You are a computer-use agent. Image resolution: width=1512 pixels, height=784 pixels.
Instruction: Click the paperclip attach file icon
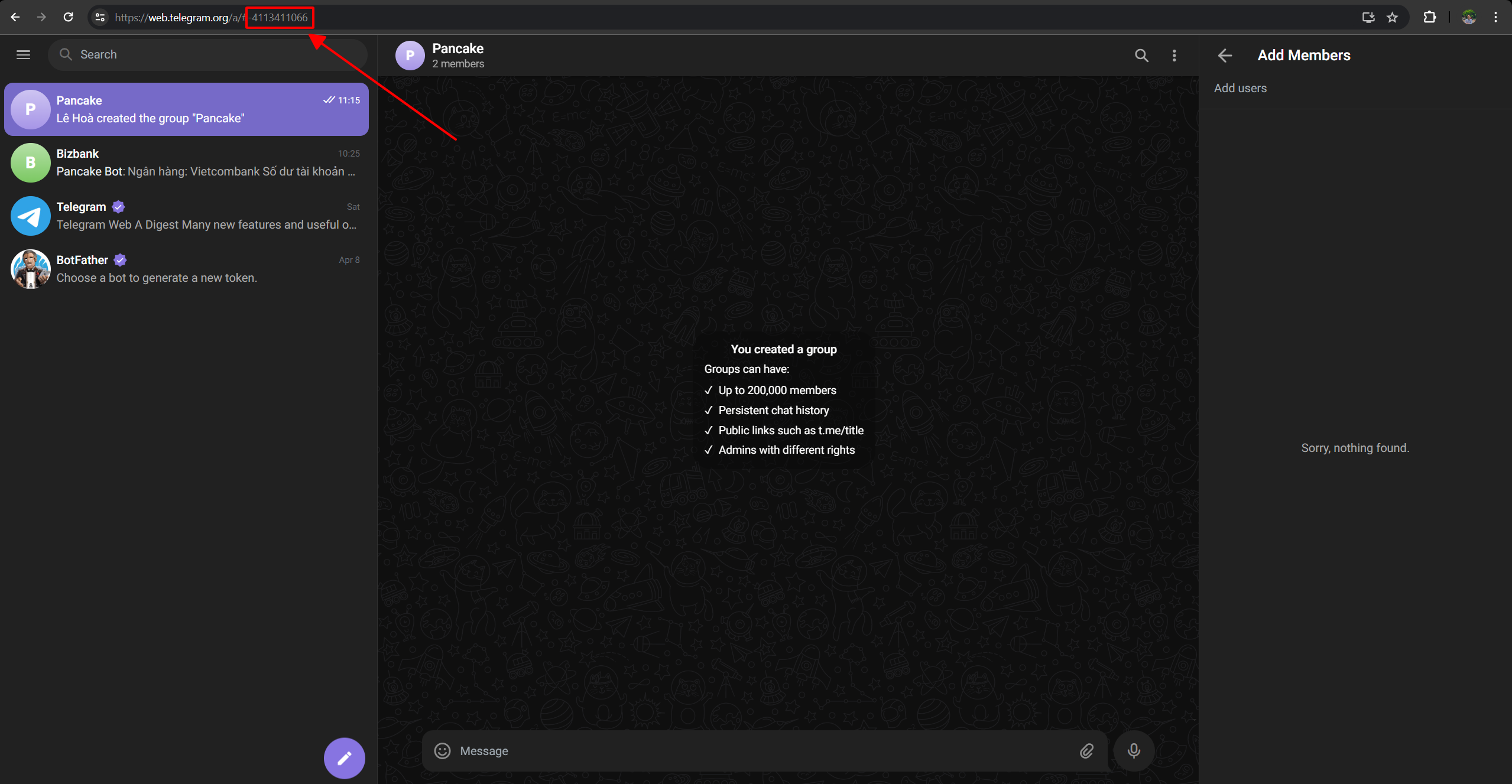click(1086, 750)
